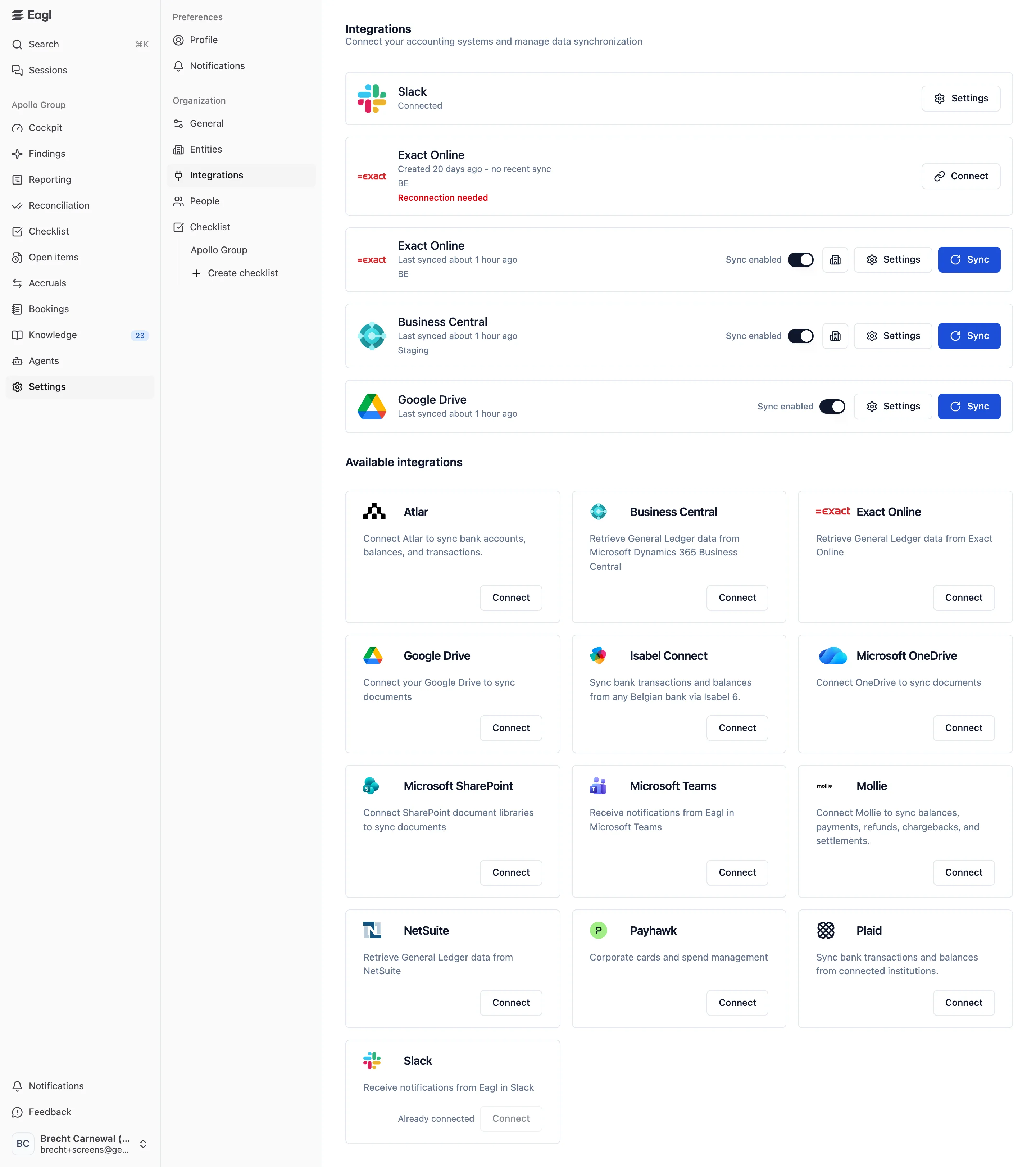Click the Findings sparkle icon
The image size is (1036, 1167).
click(18, 154)
